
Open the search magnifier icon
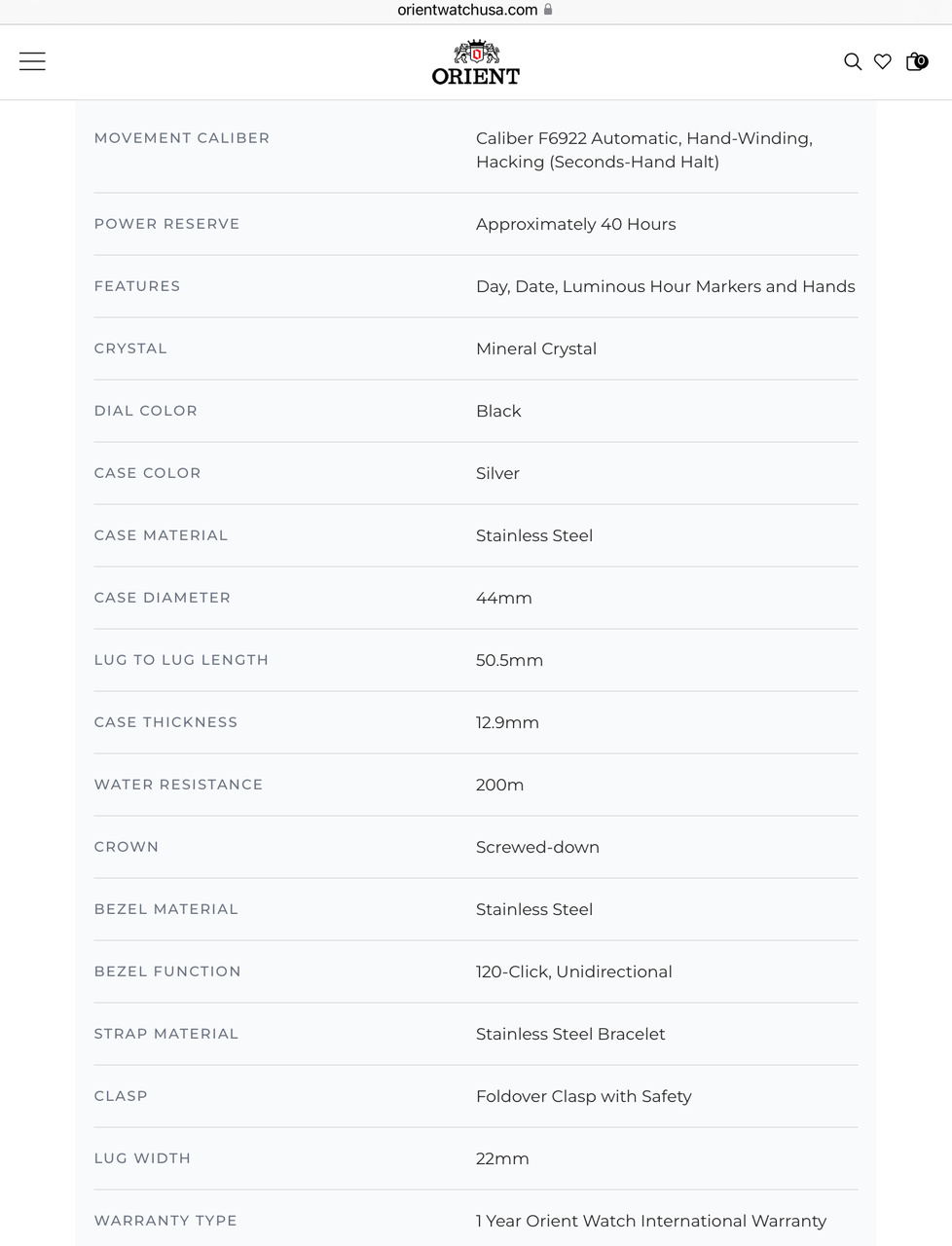pos(853,61)
